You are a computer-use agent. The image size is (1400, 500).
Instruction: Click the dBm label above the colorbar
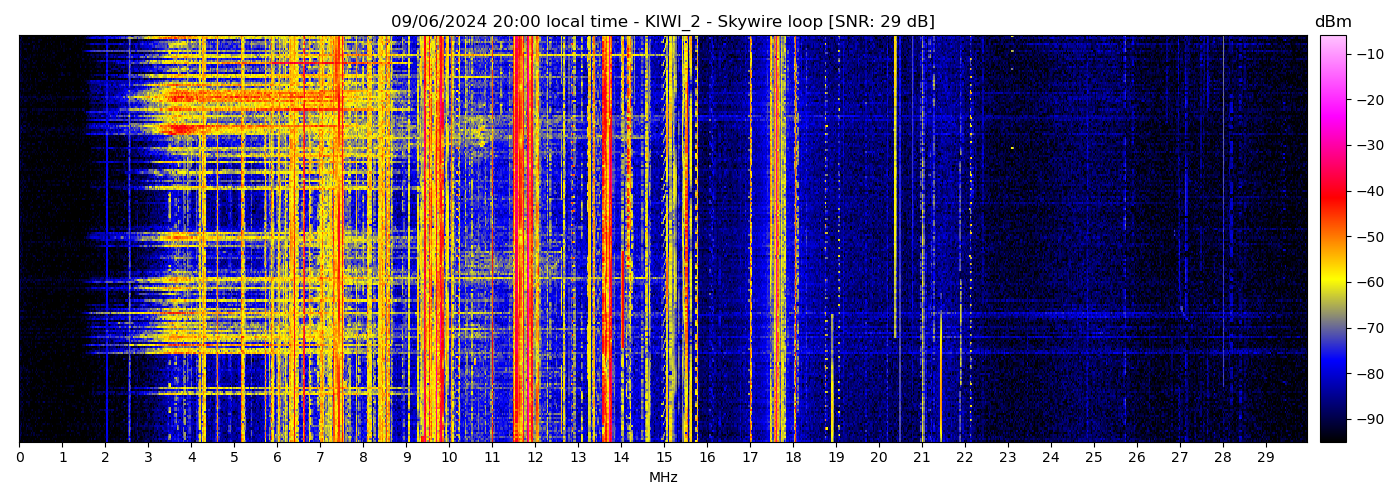tap(1332, 22)
